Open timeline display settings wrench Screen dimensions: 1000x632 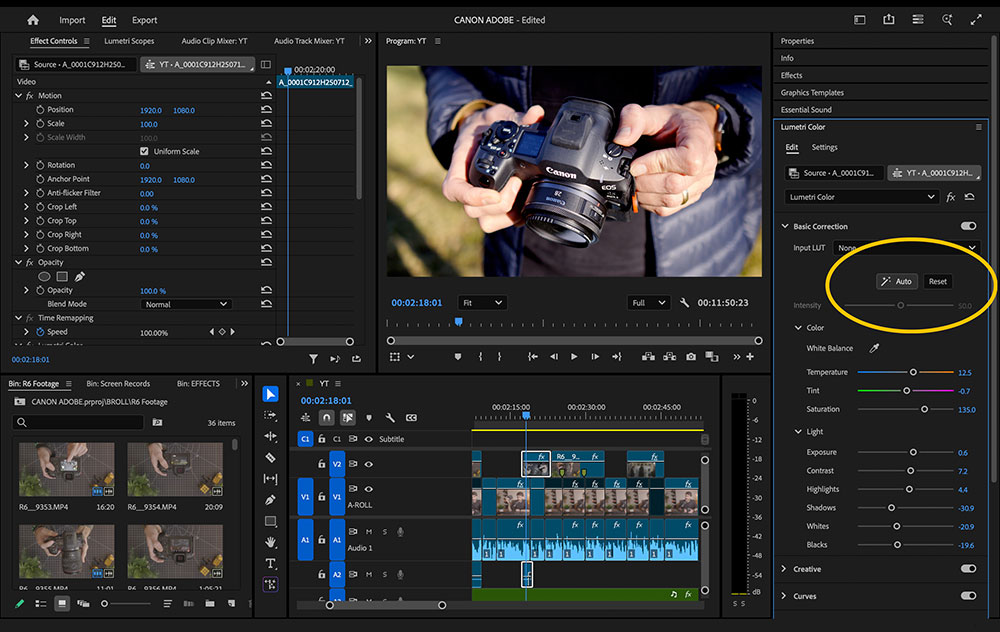tap(390, 418)
